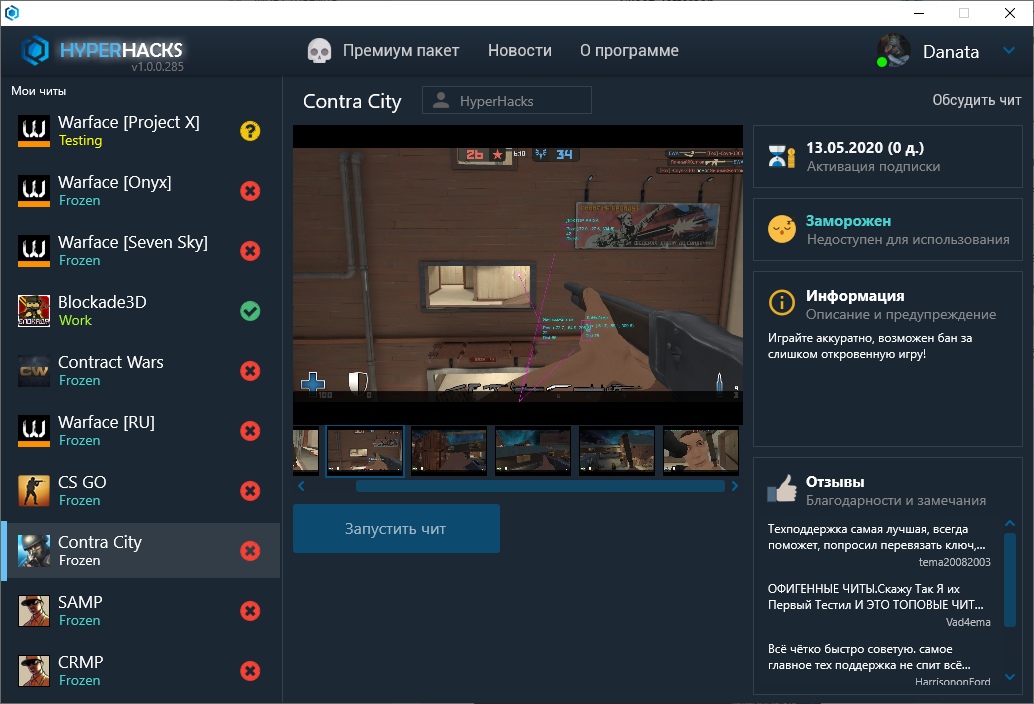The width and height of the screenshot is (1034, 704).
Task: Open the Премиум пакет menu
Action: [x=400, y=51]
